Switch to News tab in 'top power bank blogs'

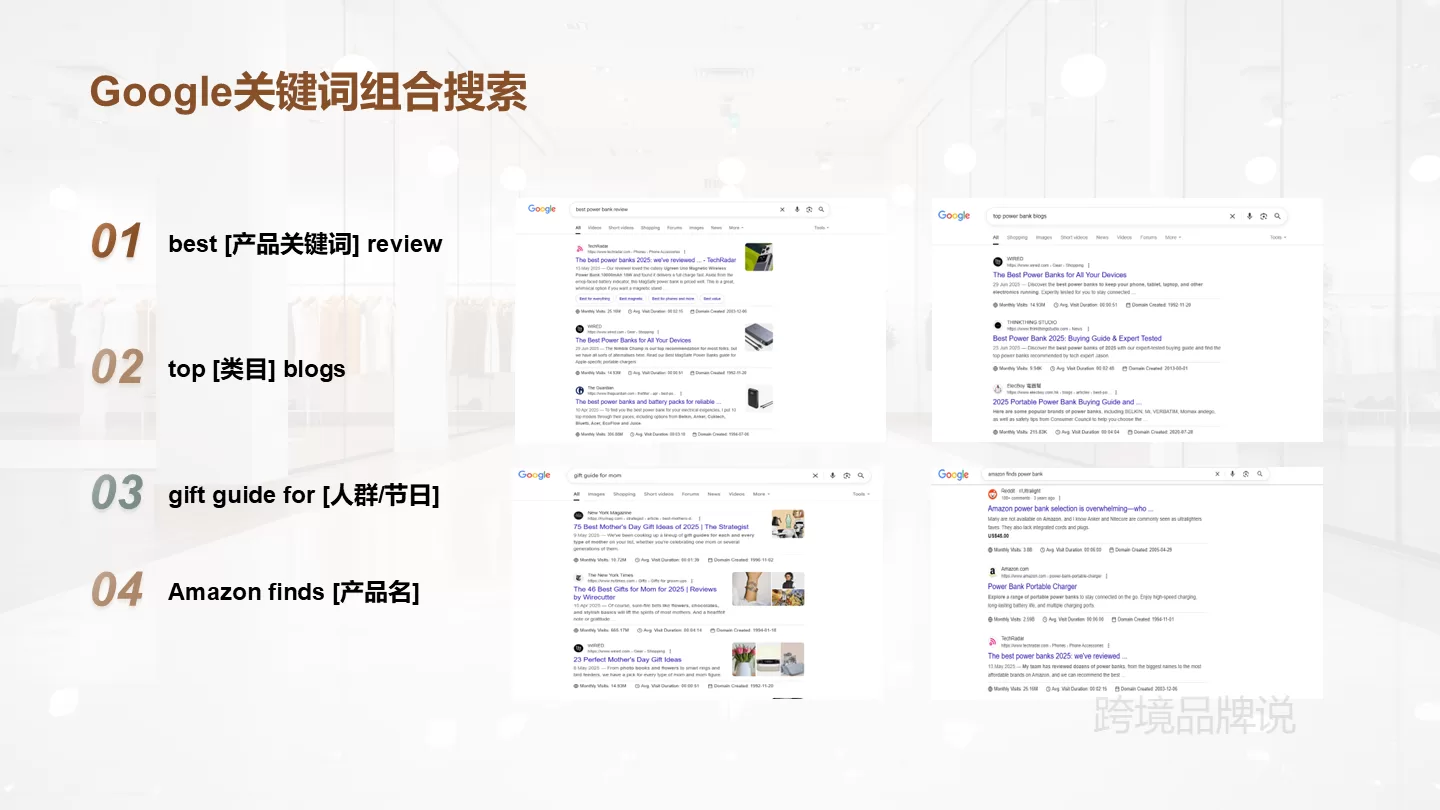tap(1102, 237)
